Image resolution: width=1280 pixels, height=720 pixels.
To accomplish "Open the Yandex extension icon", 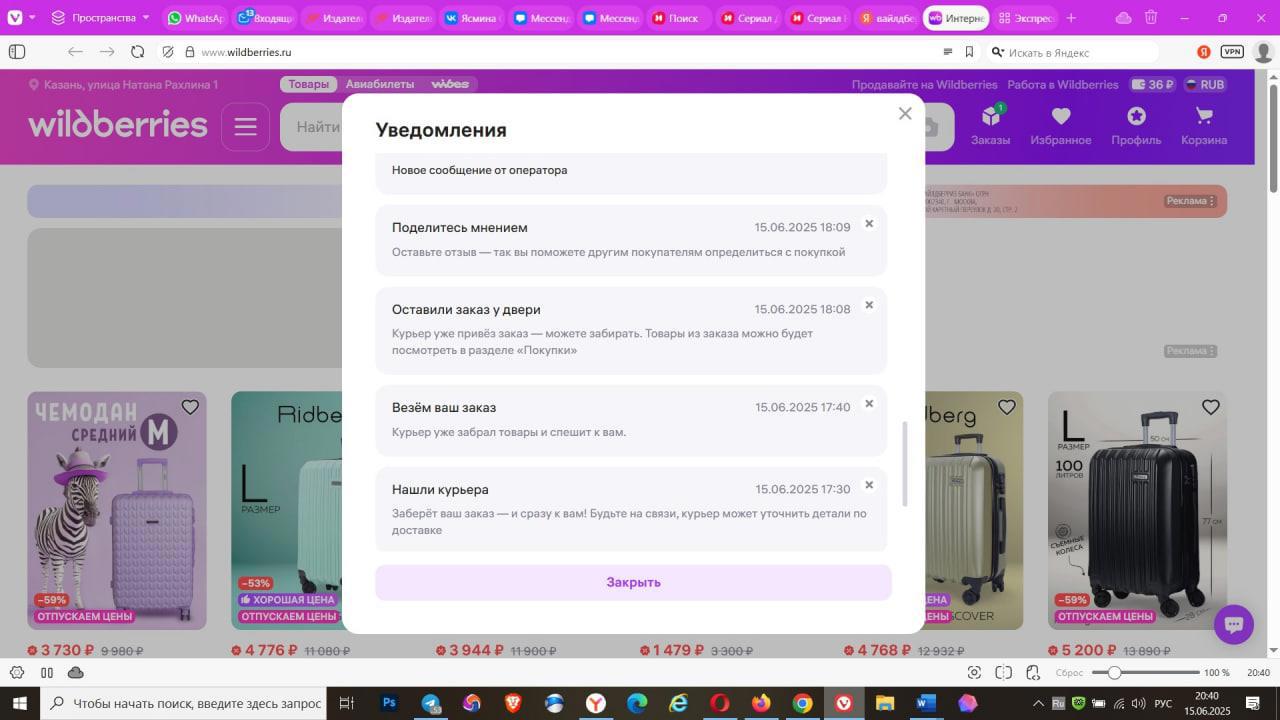I will click(x=1204, y=52).
